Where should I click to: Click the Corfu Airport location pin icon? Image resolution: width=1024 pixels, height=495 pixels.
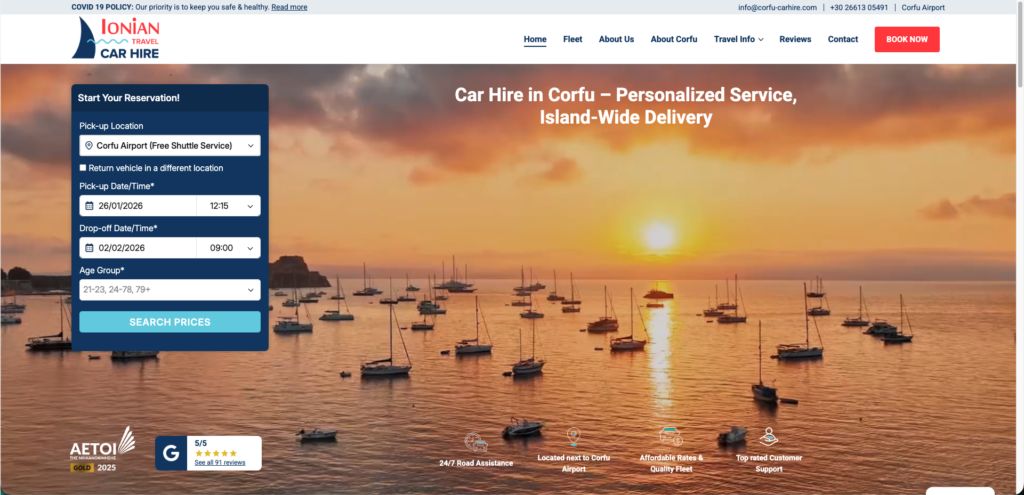pyautogui.click(x=573, y=437)
